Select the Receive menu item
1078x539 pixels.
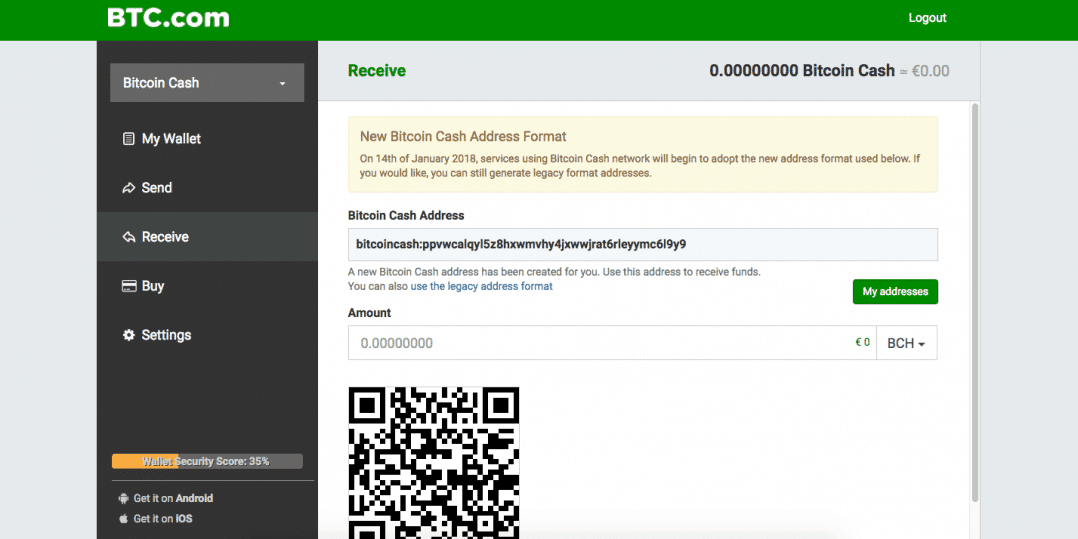[x=207, y=236]
